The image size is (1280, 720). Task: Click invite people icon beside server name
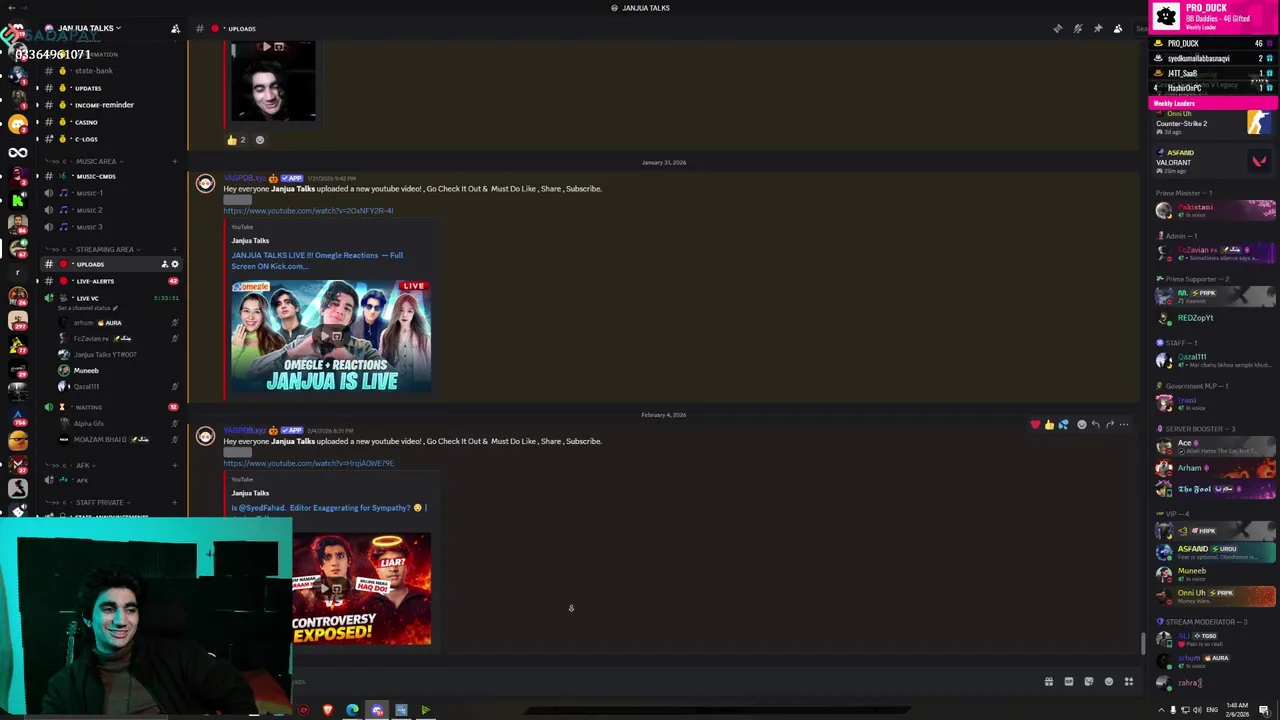pyautogui.click(x=176, y=28)
